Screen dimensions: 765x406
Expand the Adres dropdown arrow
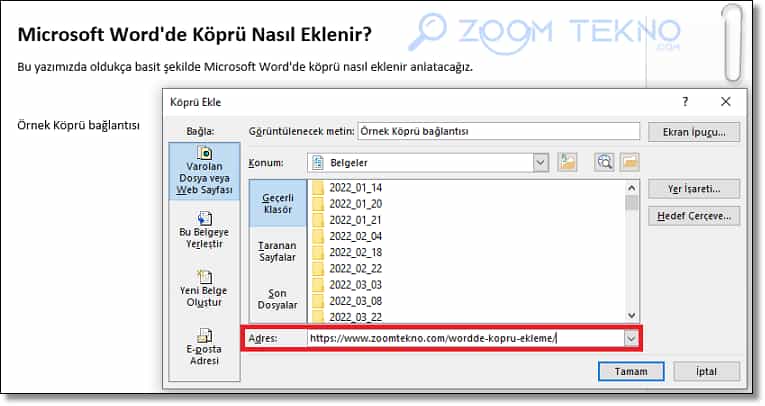(x=631, y=338)
